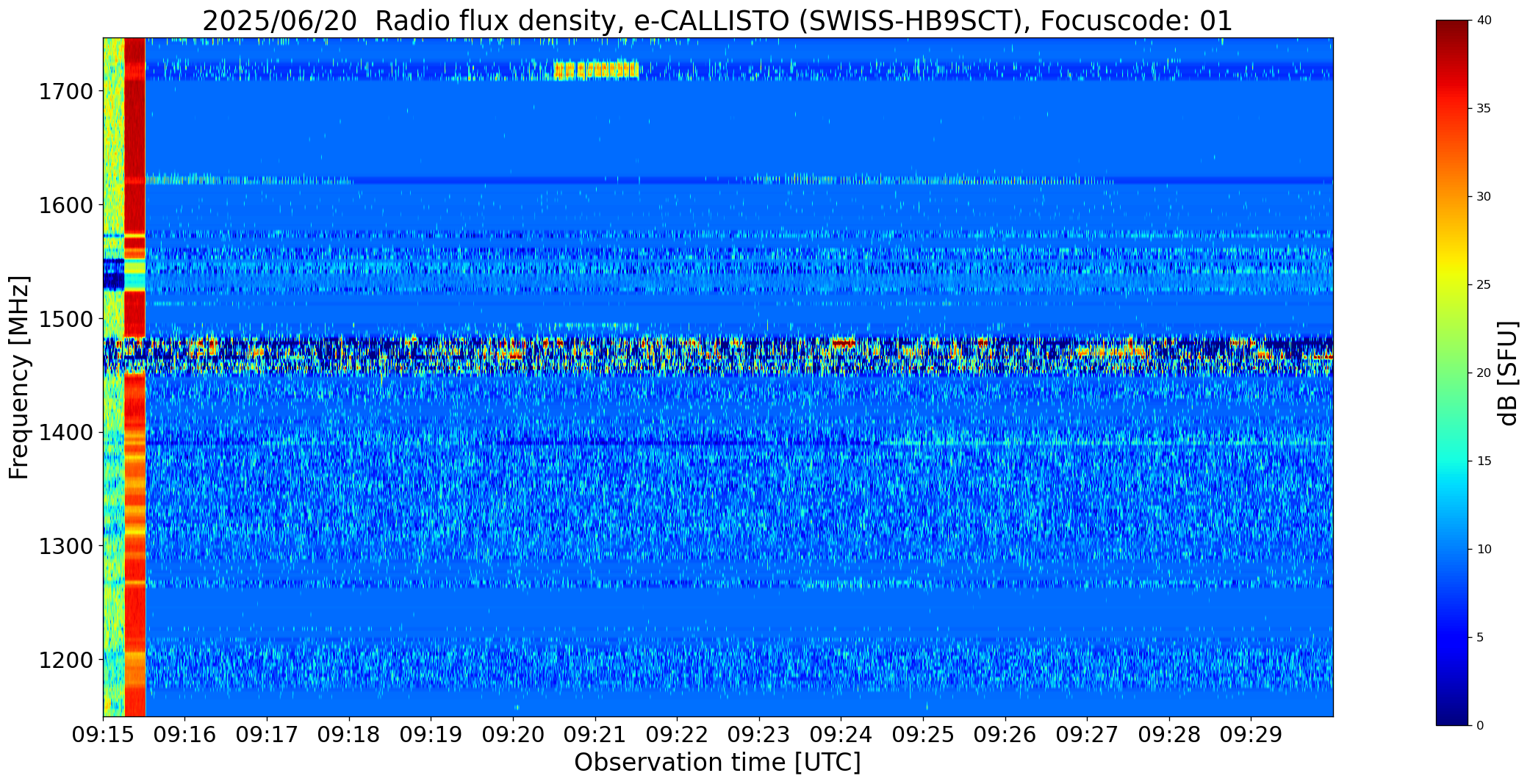
Task: Click the colorbar tick label 5
Action: [x=1480, y=638]
